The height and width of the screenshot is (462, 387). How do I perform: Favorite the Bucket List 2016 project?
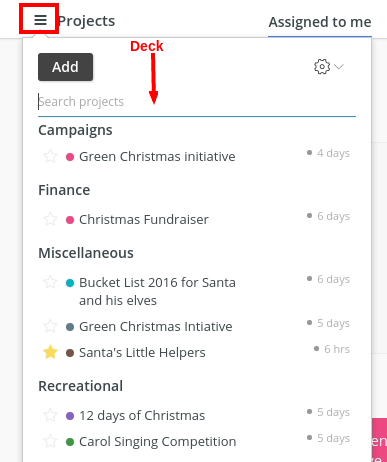[x=50, y=282]
